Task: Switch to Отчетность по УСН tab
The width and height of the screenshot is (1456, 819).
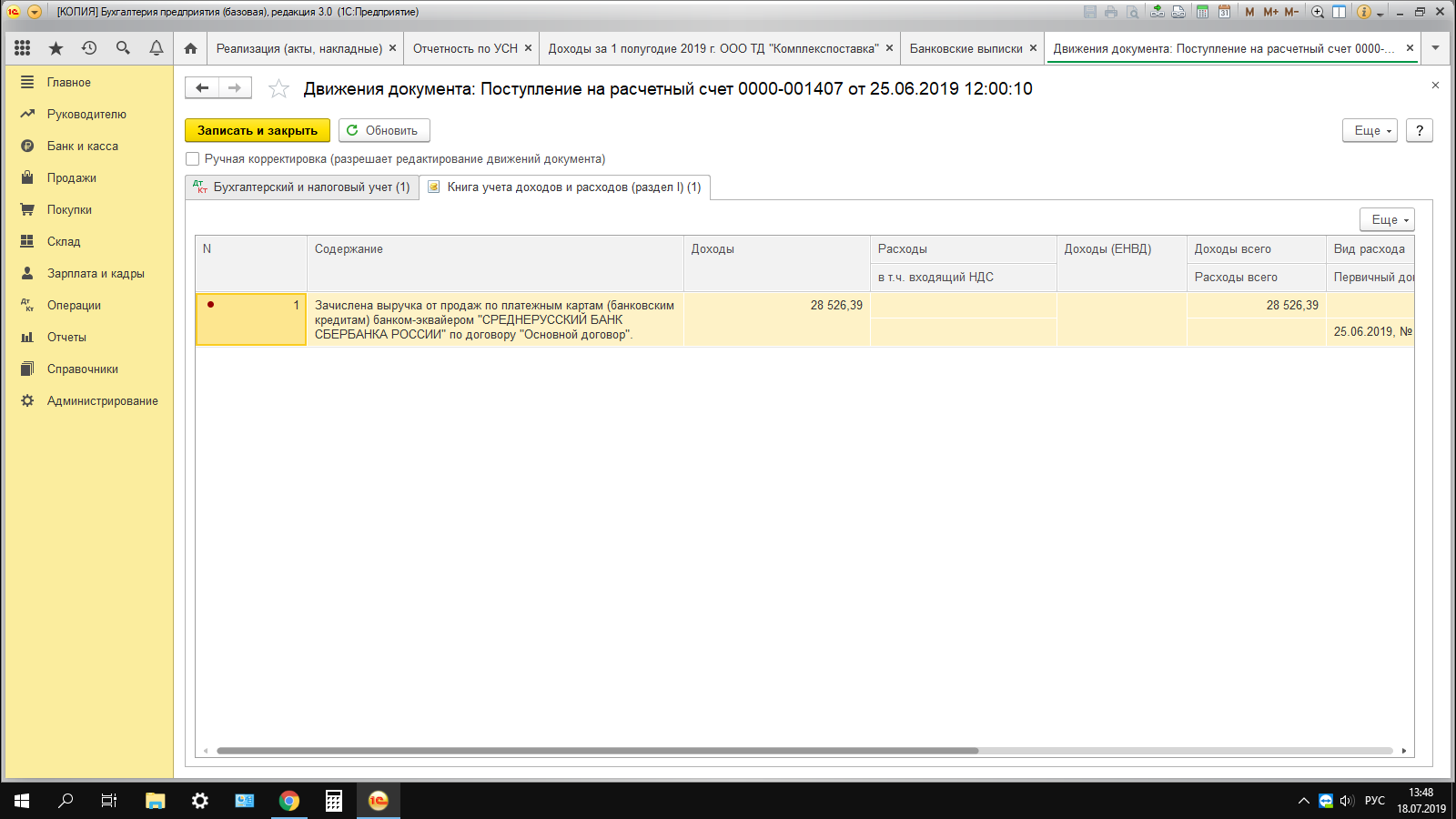Action: coord(465,48)
